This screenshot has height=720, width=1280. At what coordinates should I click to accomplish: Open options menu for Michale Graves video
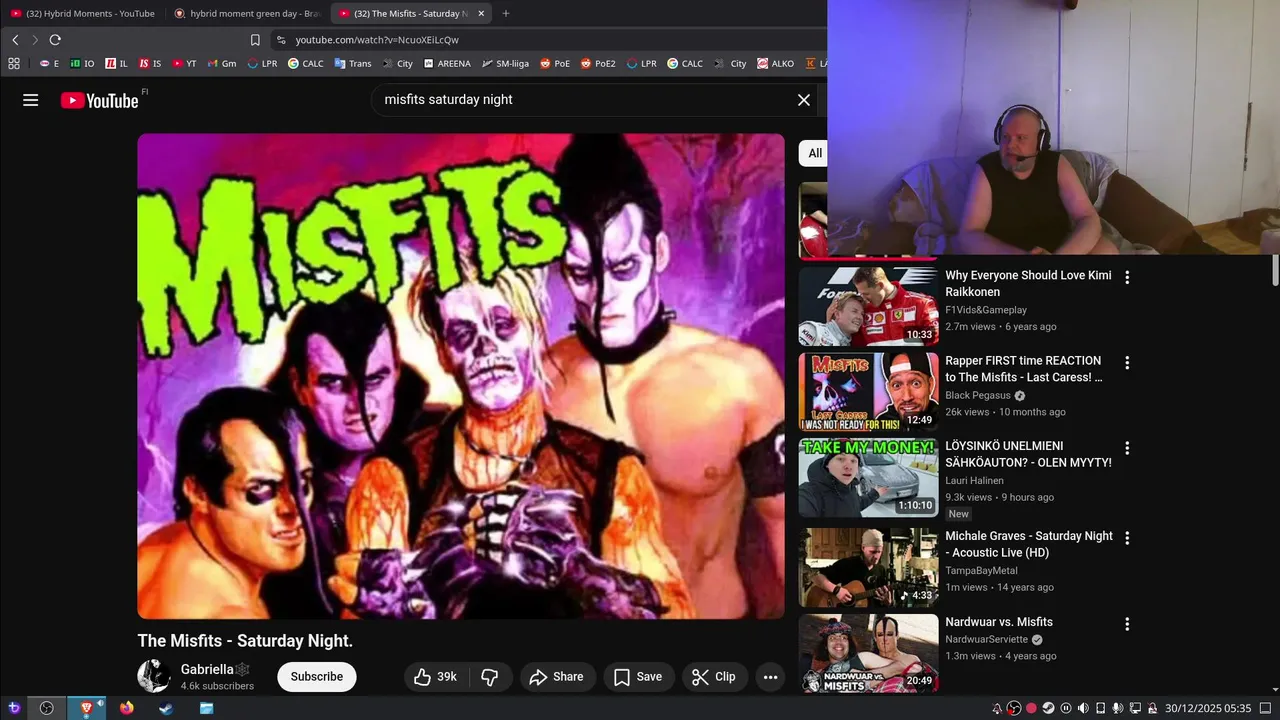click(1127, 538)
